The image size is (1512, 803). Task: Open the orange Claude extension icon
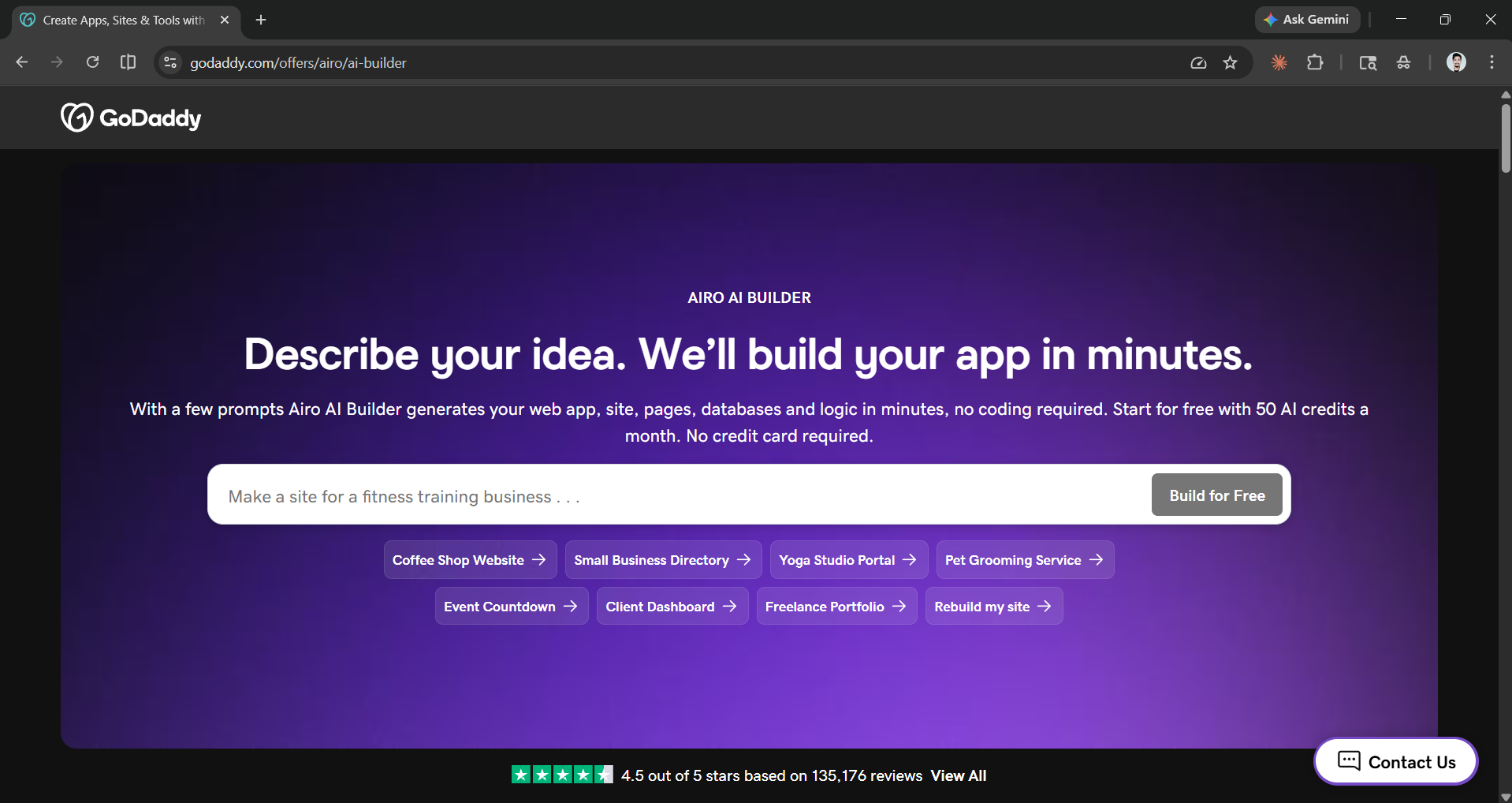point(1279,62)
